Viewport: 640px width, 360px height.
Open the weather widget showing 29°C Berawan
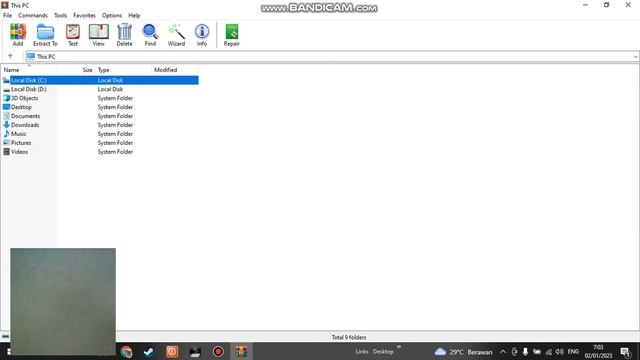(x=463, y=352)
